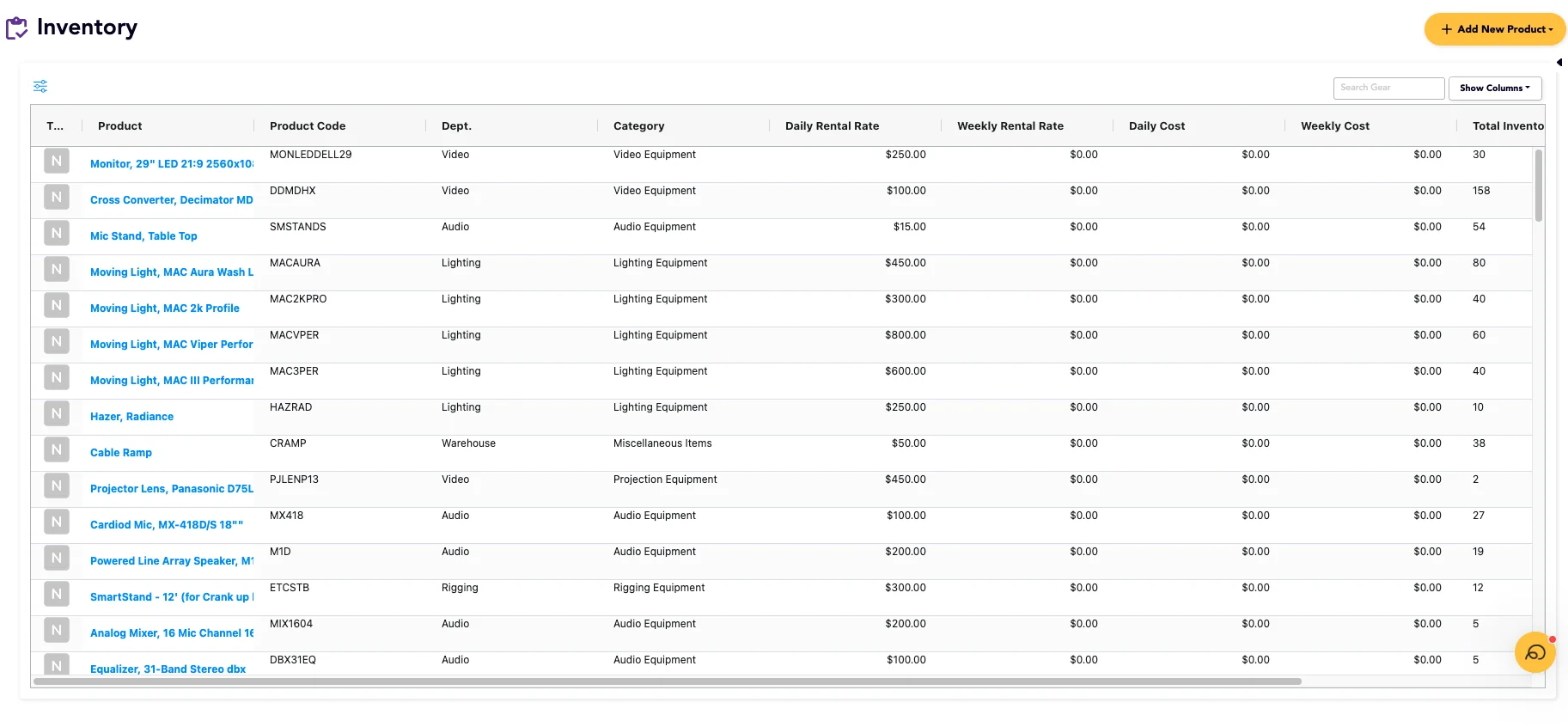Click N badge for Analog Mixer row
Image resolution: width=1568 pixels, height=727 pixels.
(x=57, y=630)
